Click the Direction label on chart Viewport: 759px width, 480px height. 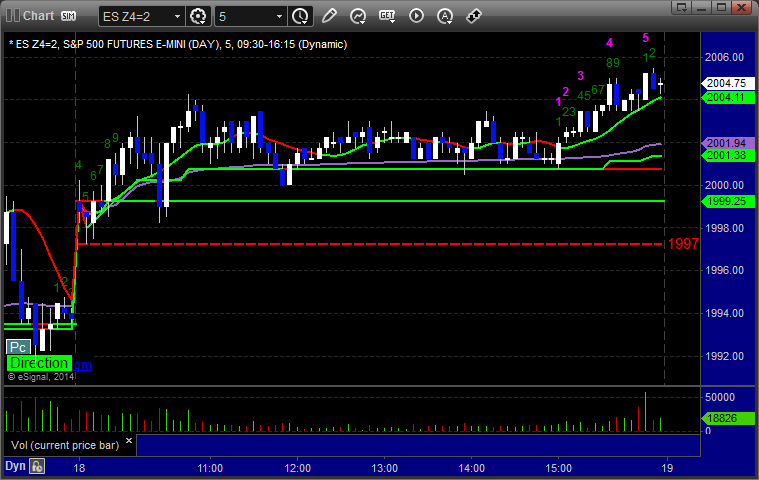tap(39, 363)
